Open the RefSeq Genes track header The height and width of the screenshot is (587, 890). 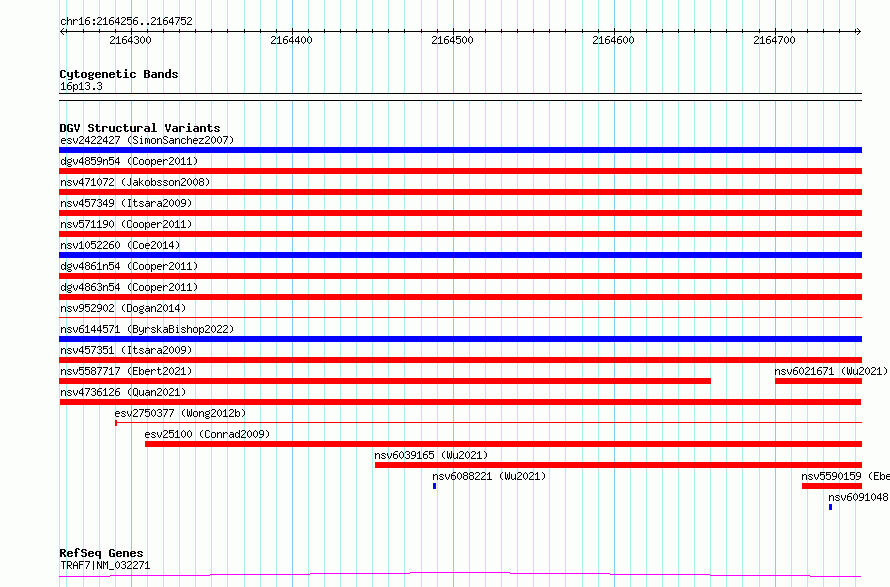tap(101, 553)
